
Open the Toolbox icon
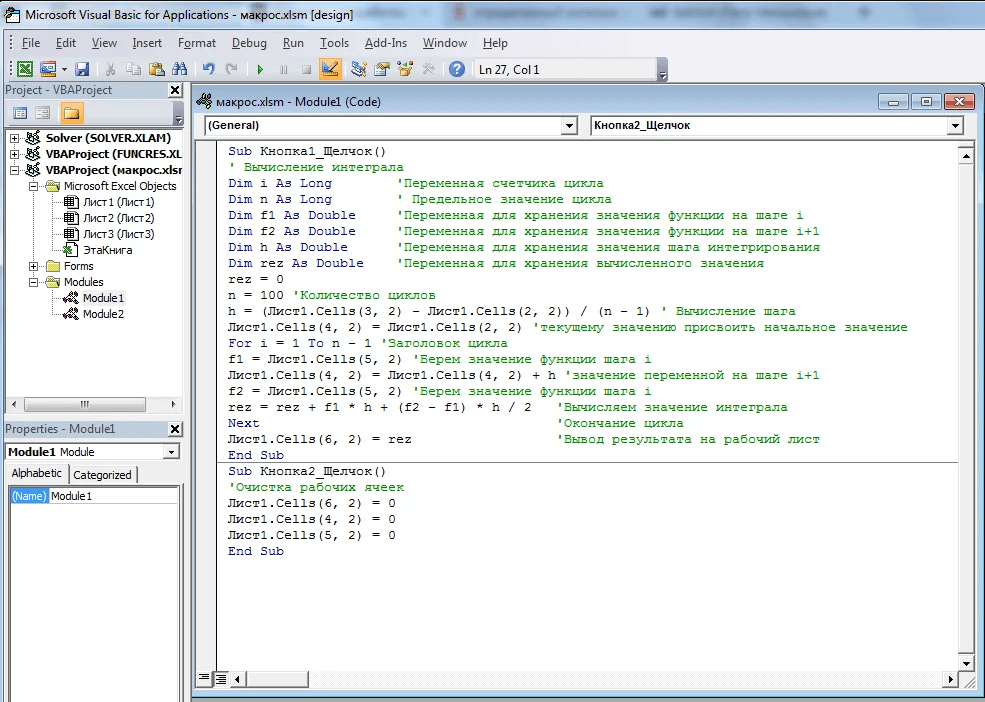tap(428, 69)
